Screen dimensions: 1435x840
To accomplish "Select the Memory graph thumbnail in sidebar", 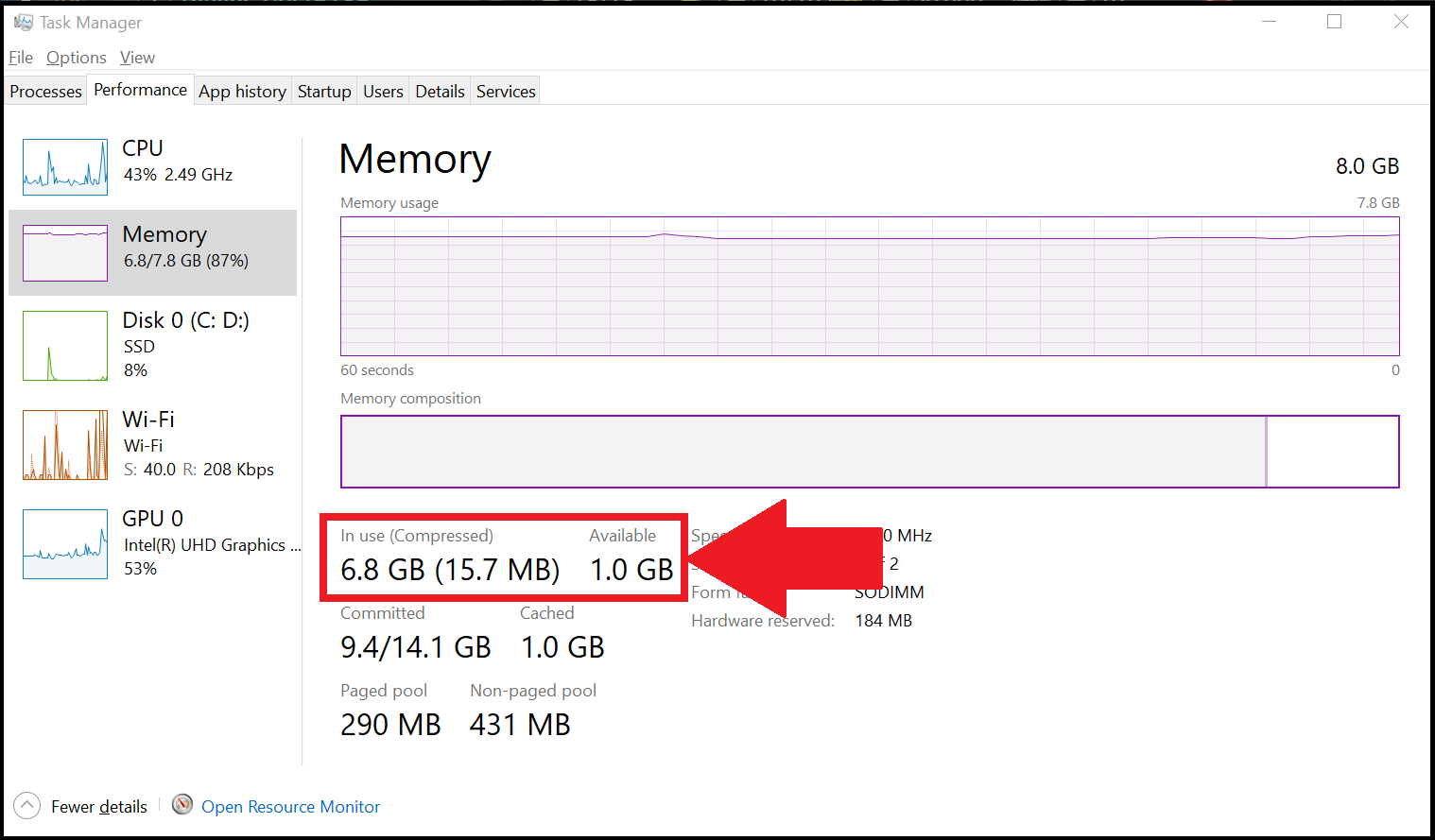I will click(65, 253).
